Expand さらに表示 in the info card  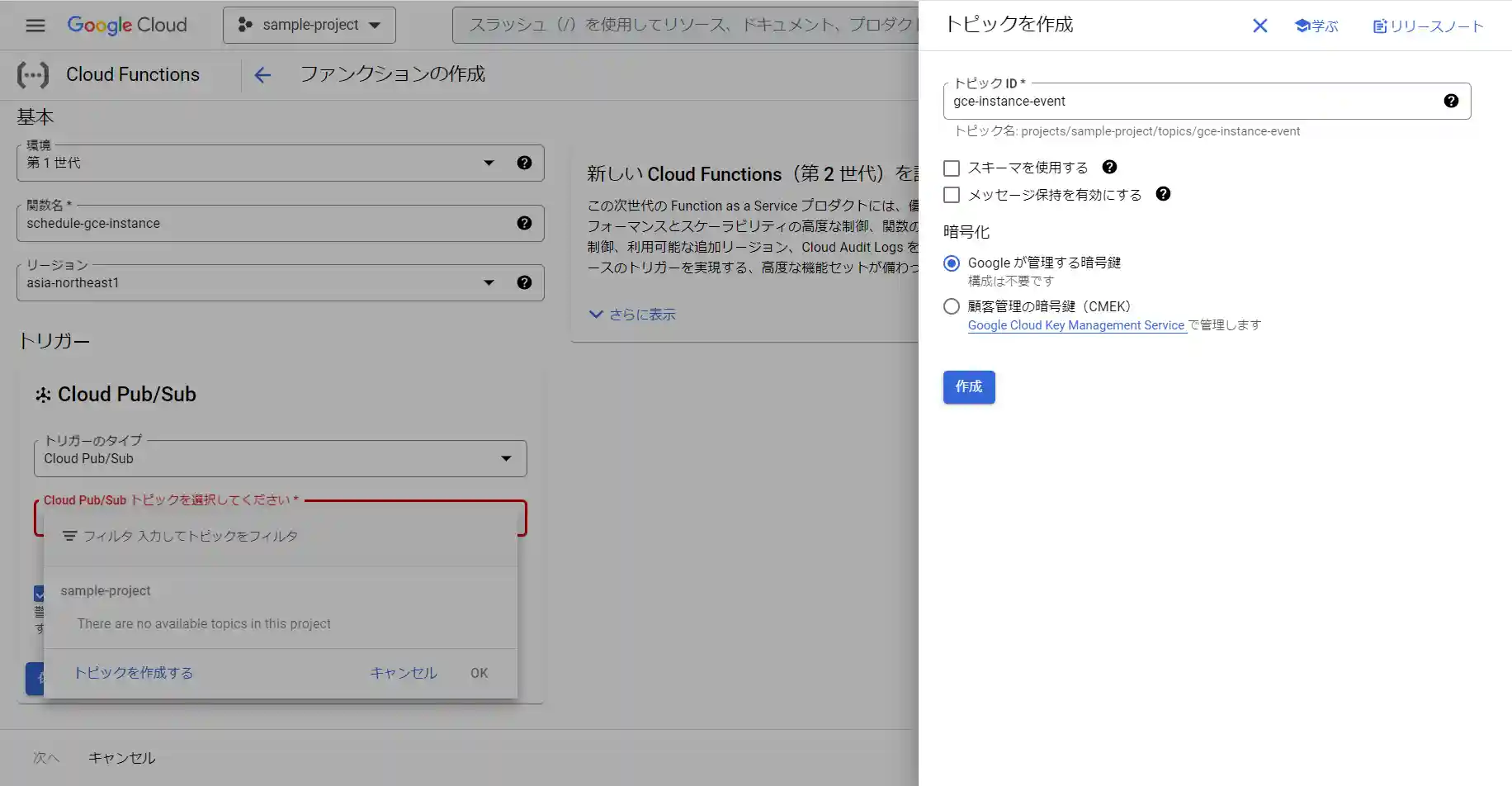click(632, 315)
